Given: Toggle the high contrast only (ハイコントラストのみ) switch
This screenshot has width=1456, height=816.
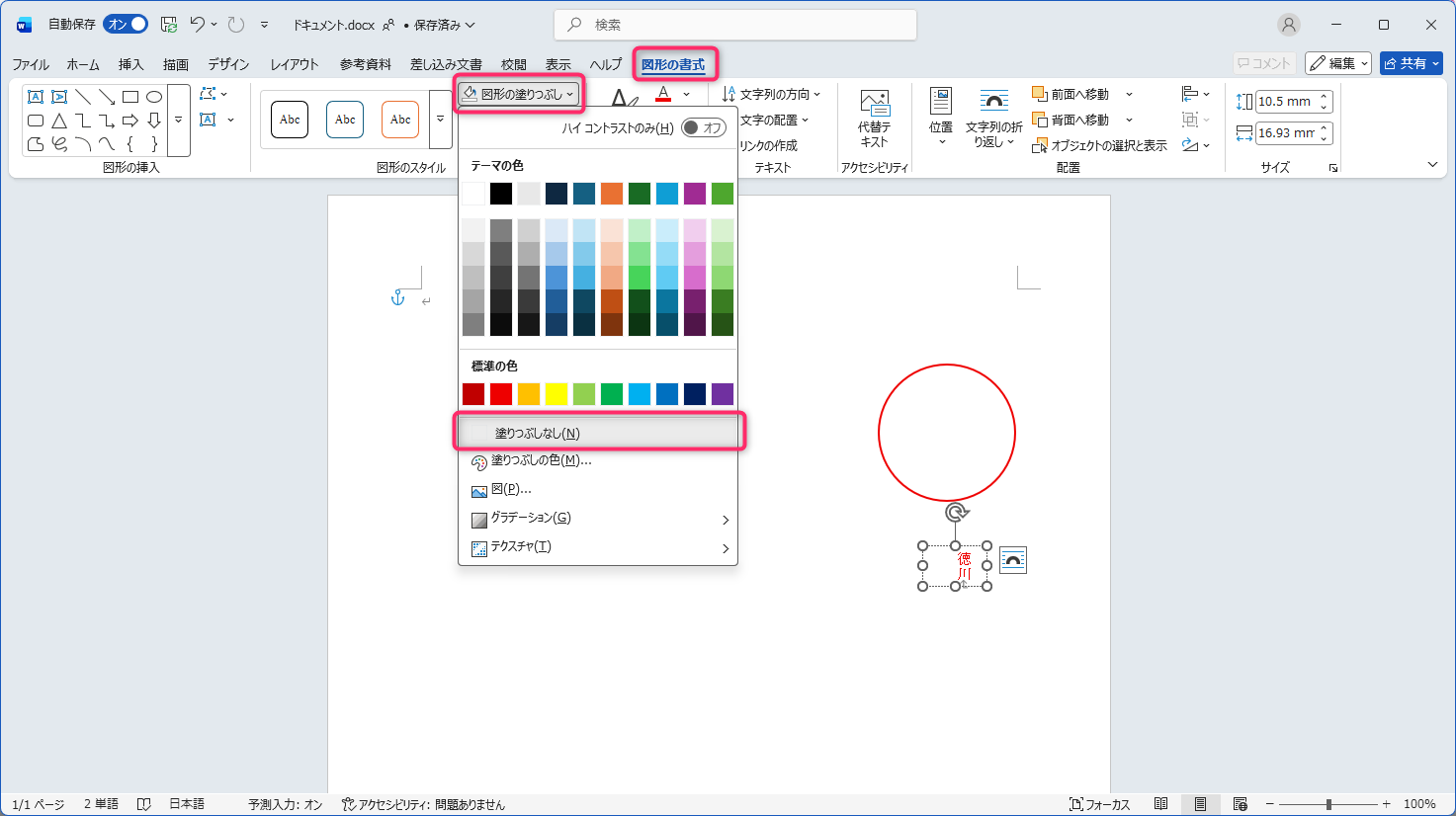Looking at the screenshot, I should tap(703, 127).
